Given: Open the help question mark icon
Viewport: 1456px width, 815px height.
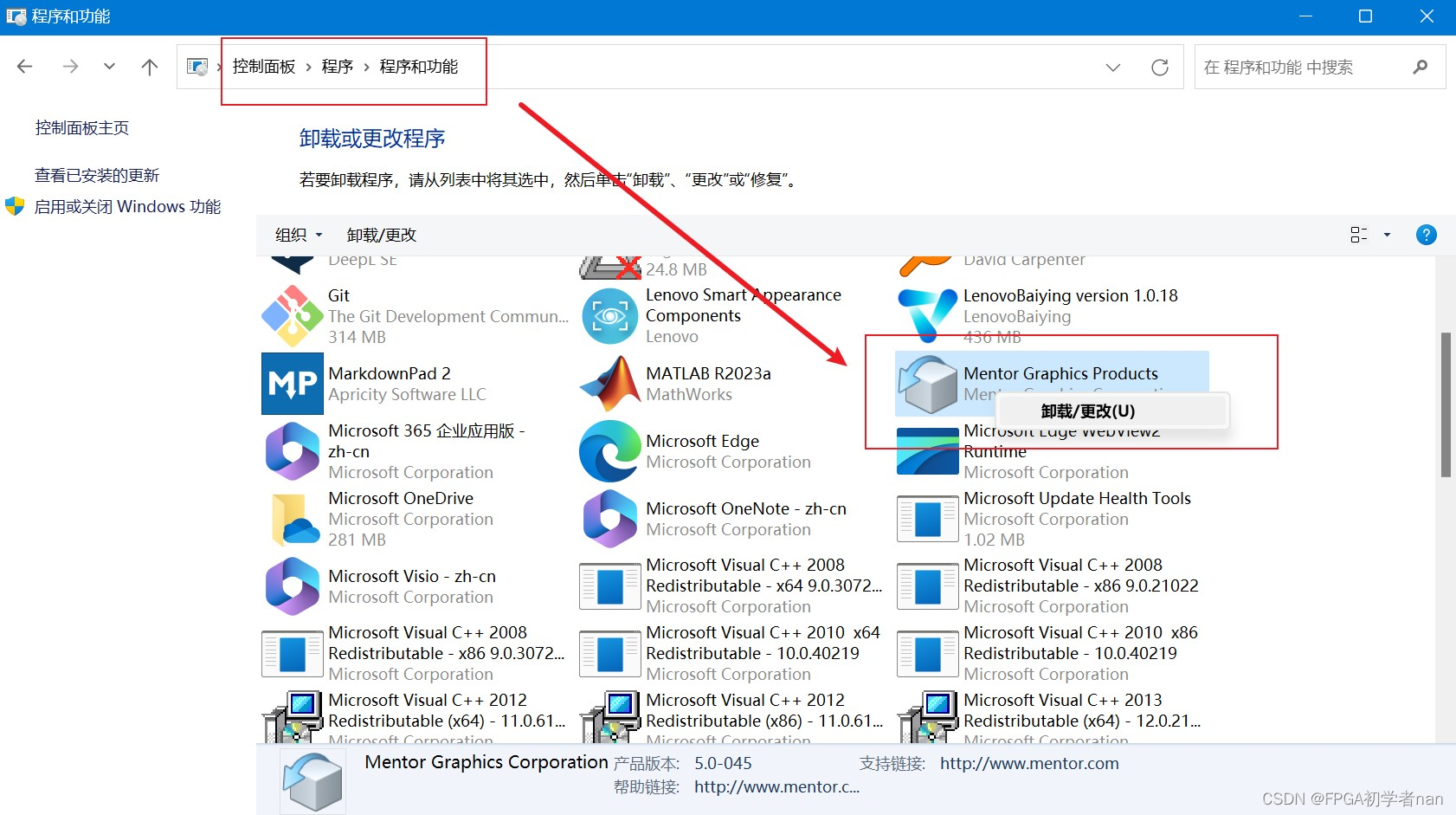Looking at the screenshot, I should click(1426, 235).
